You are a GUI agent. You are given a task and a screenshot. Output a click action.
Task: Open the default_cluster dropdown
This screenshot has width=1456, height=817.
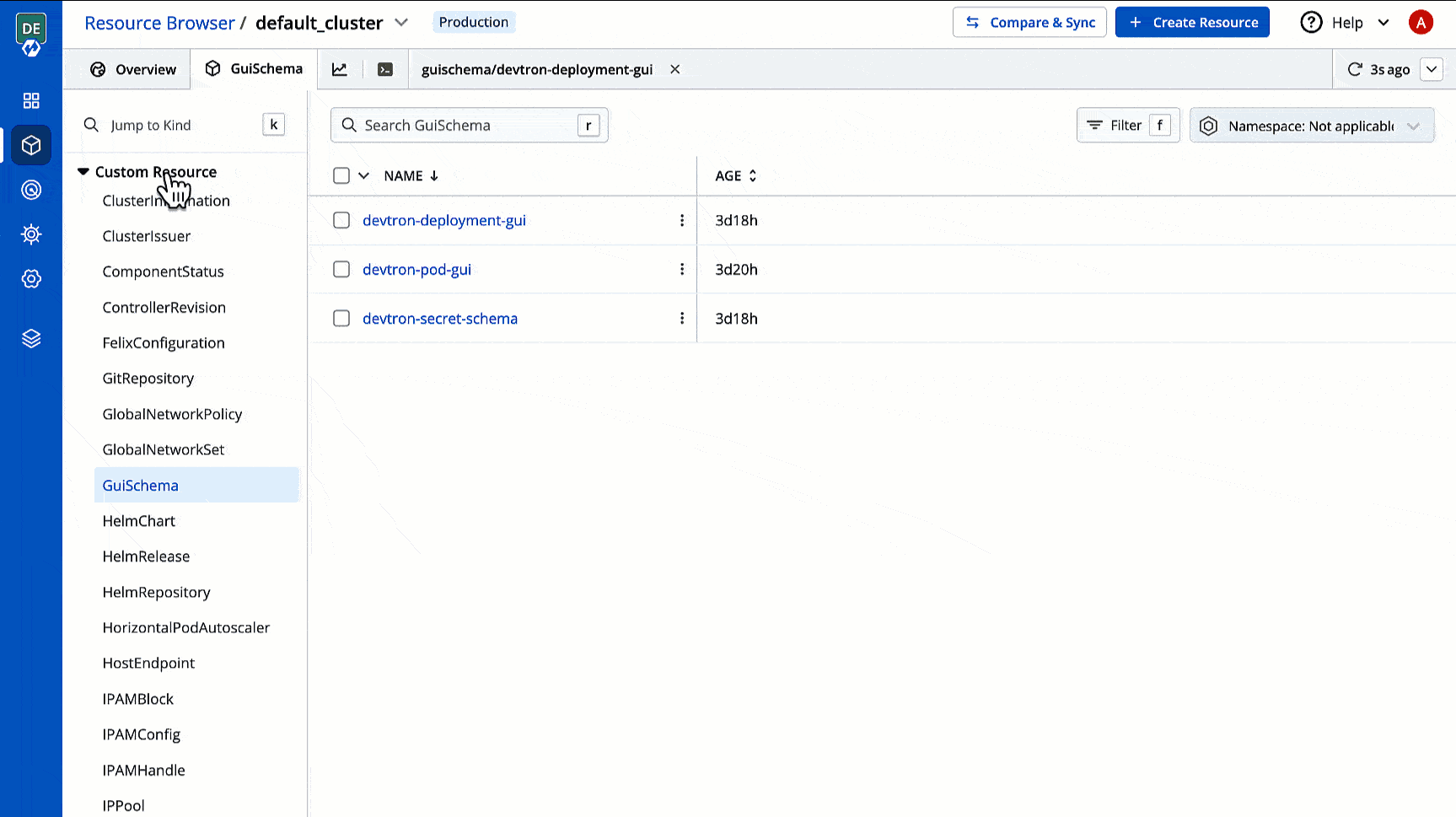pos(401,22)
